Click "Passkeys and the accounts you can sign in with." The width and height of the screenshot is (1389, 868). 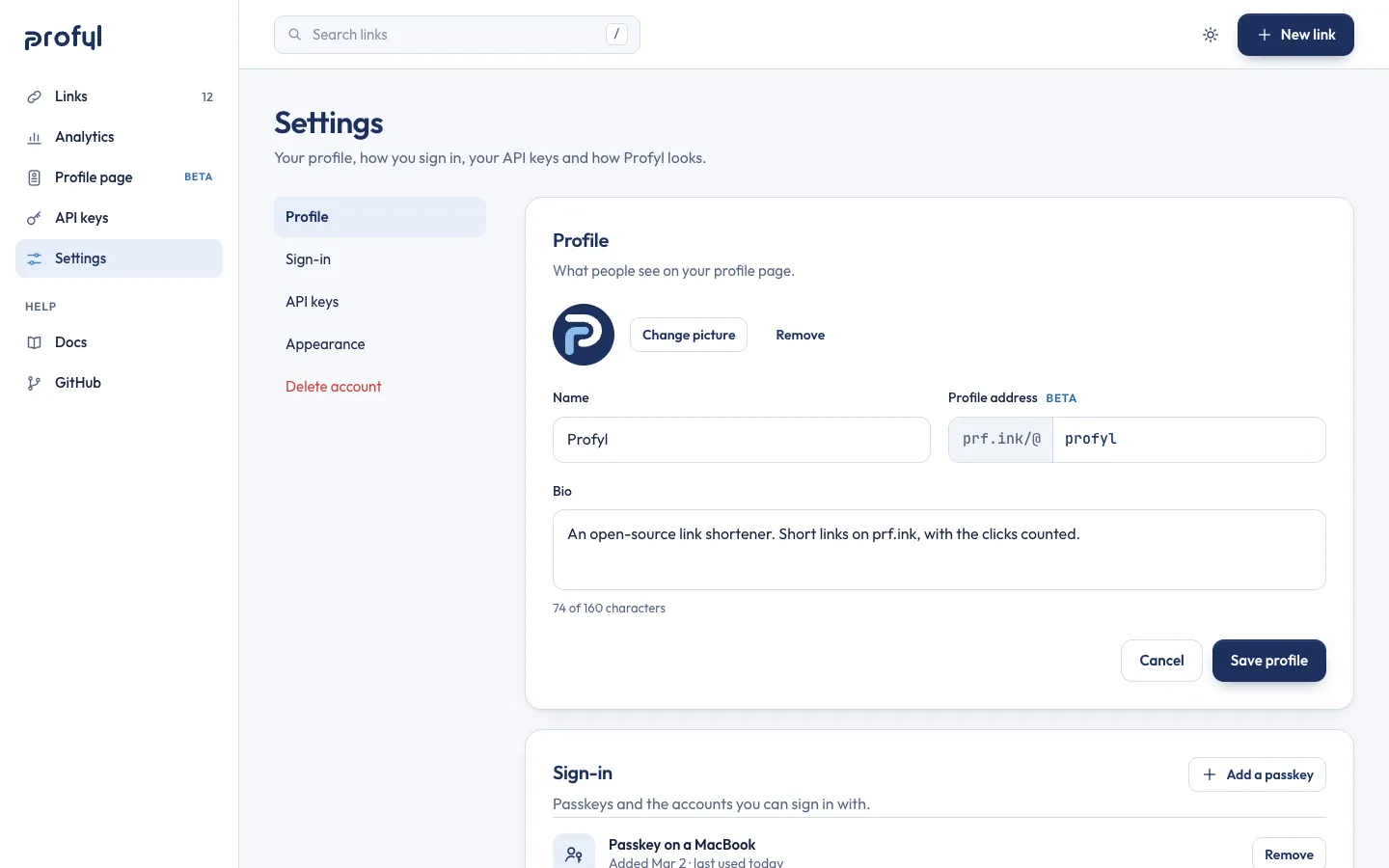711,804
